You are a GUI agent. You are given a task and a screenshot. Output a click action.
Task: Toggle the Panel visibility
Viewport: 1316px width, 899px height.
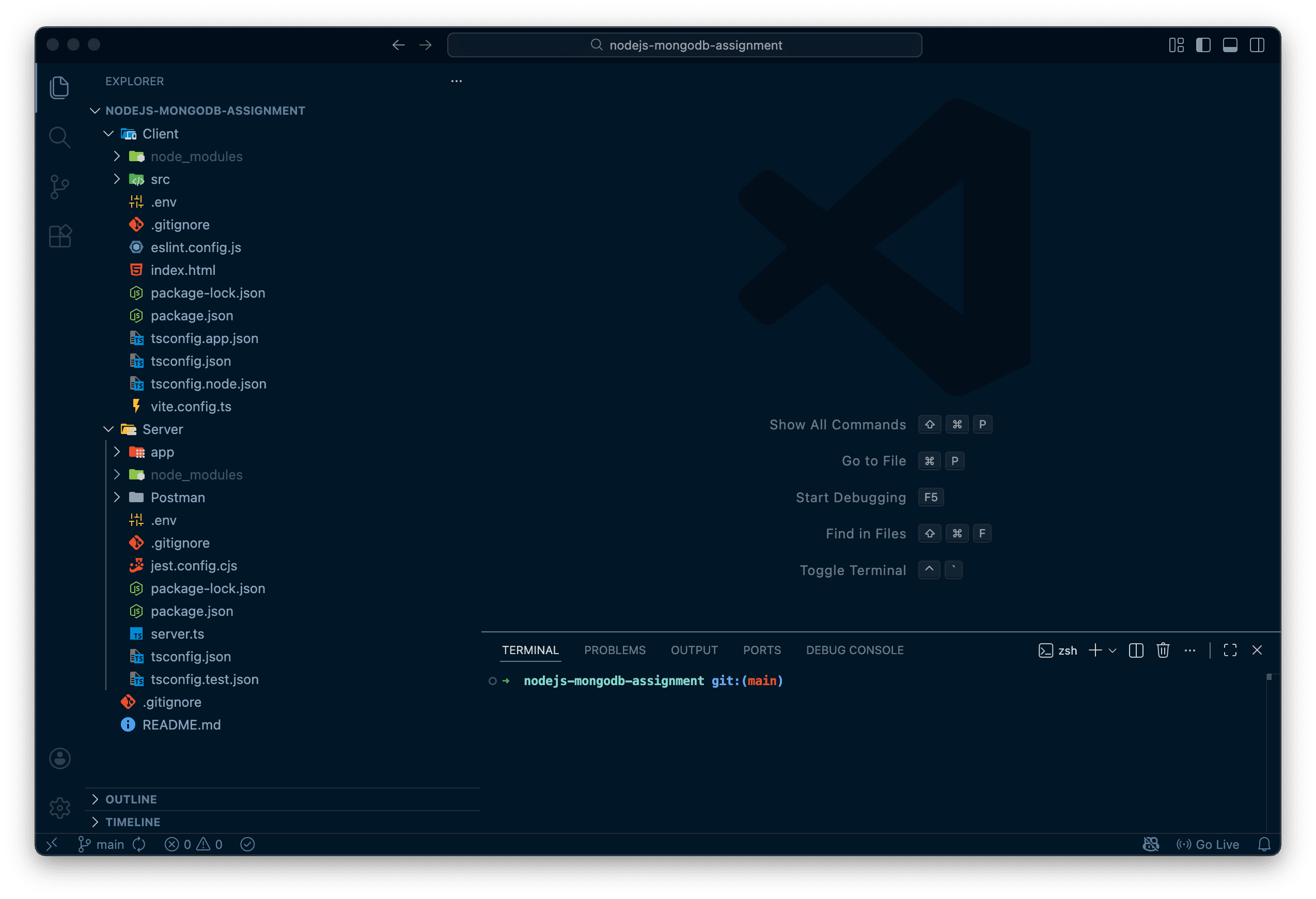tap(1230, 45)
